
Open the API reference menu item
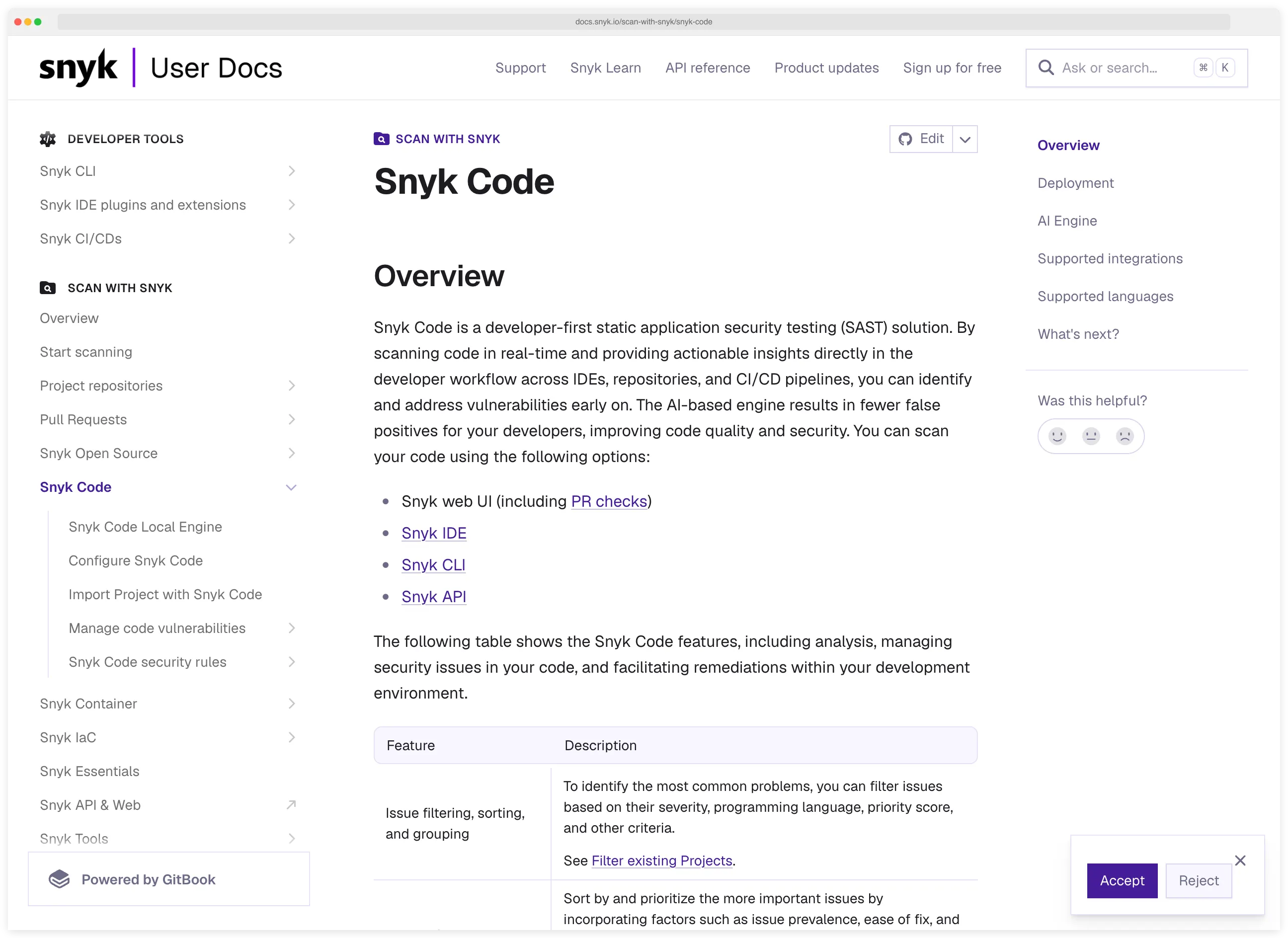[x=707, y=68]
